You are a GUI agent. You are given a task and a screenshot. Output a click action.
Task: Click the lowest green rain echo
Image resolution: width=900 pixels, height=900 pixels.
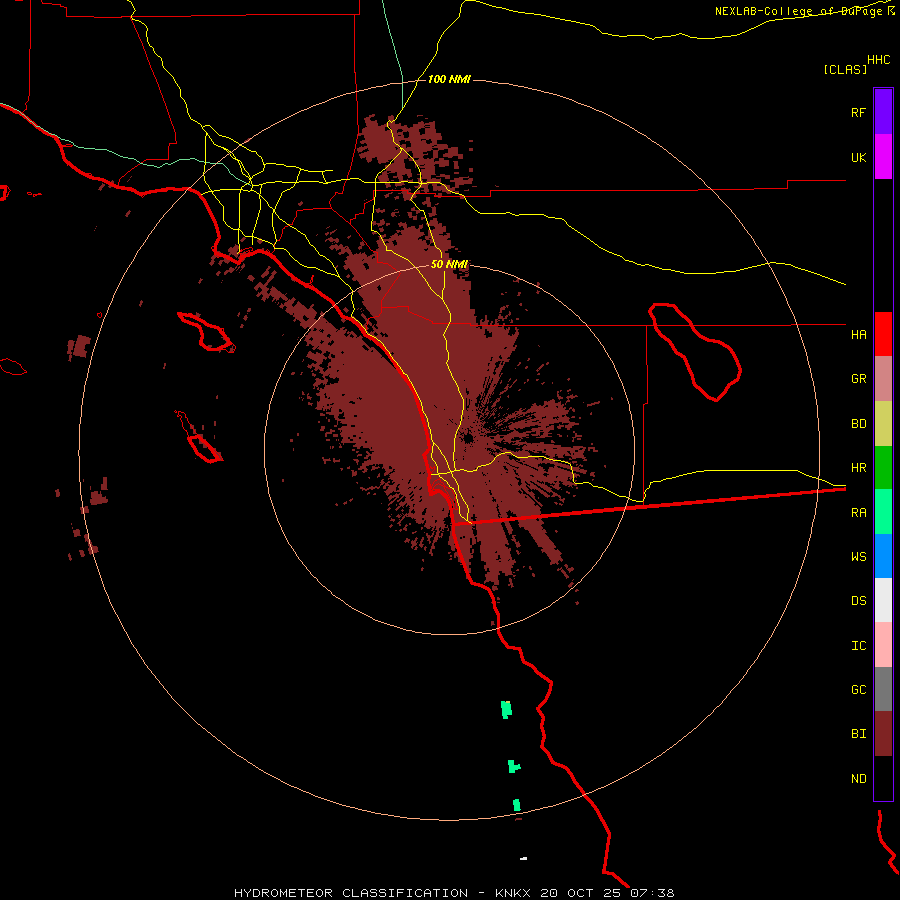pos(517,805)
